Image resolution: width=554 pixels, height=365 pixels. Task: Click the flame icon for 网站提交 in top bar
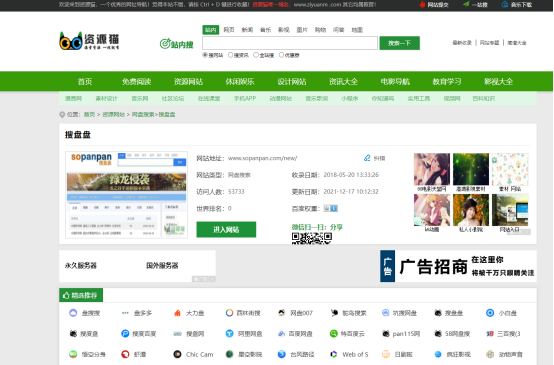(422, 5)
